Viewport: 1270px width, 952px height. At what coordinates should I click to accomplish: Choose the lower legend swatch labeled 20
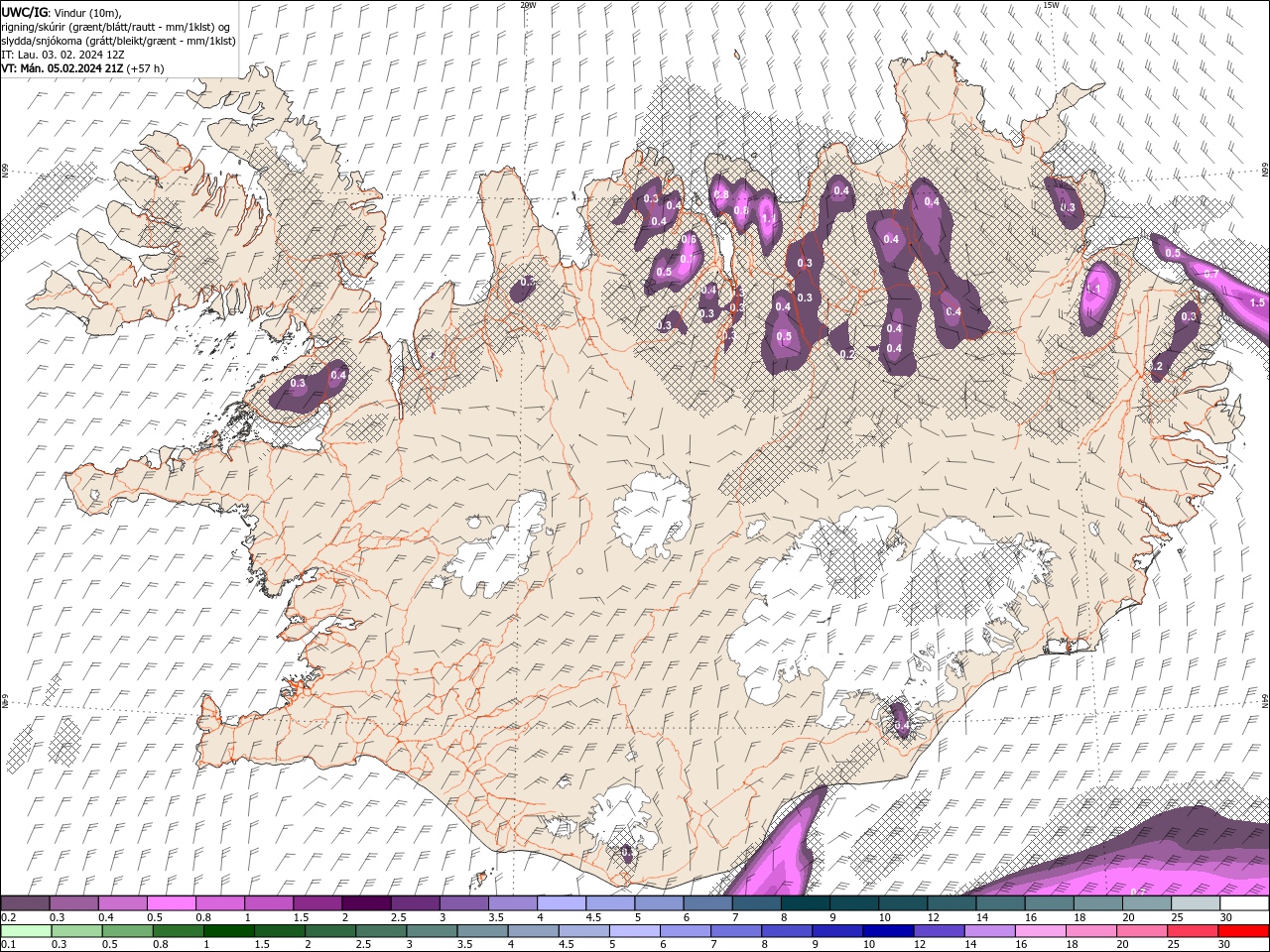click(1141, 931)
